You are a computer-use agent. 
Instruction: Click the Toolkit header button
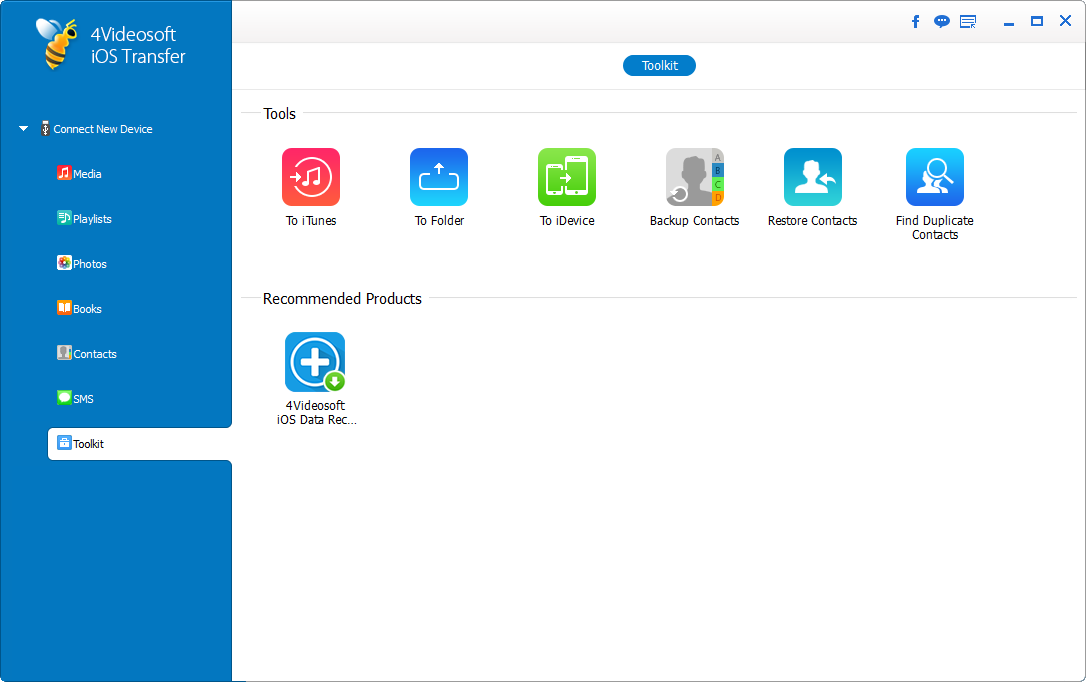tap(659, 65)
